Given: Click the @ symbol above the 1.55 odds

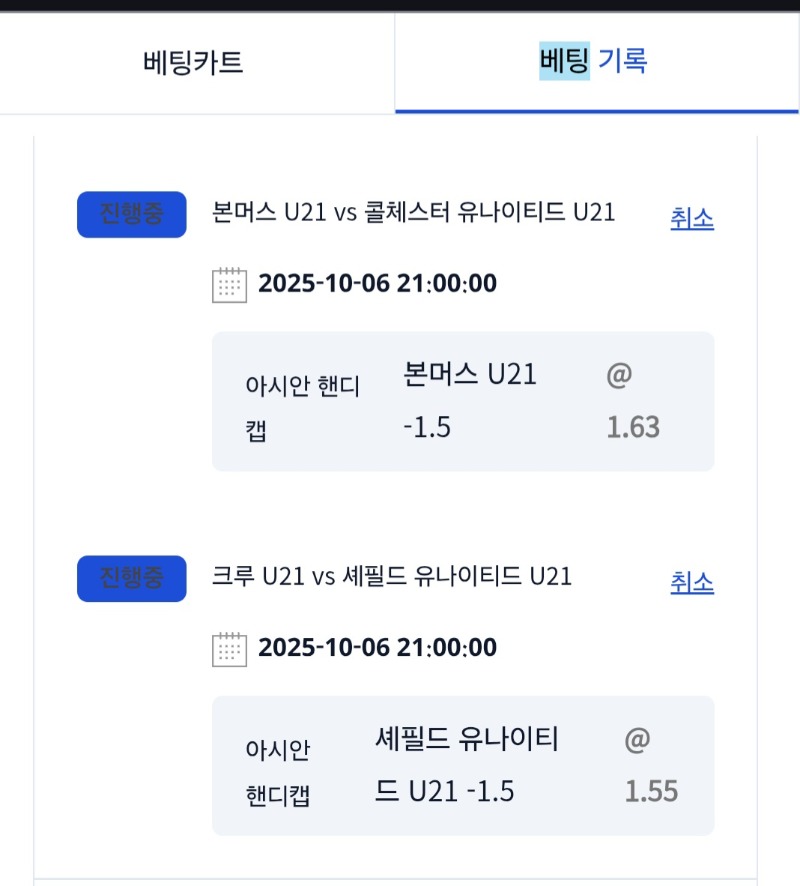Looking at the screenshot, I should pos(637,741).
